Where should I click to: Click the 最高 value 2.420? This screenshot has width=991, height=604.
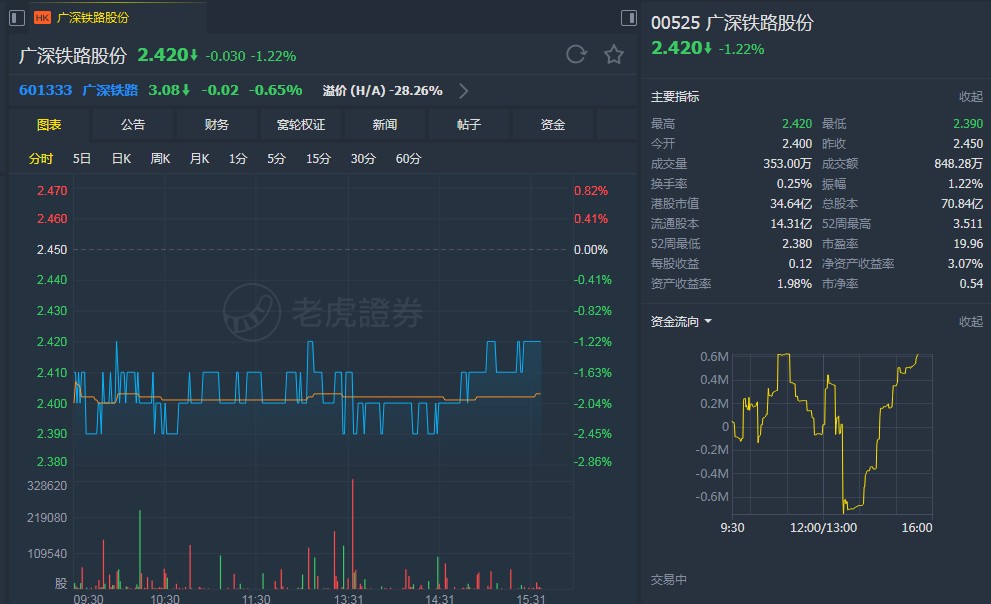coord(797,124)
